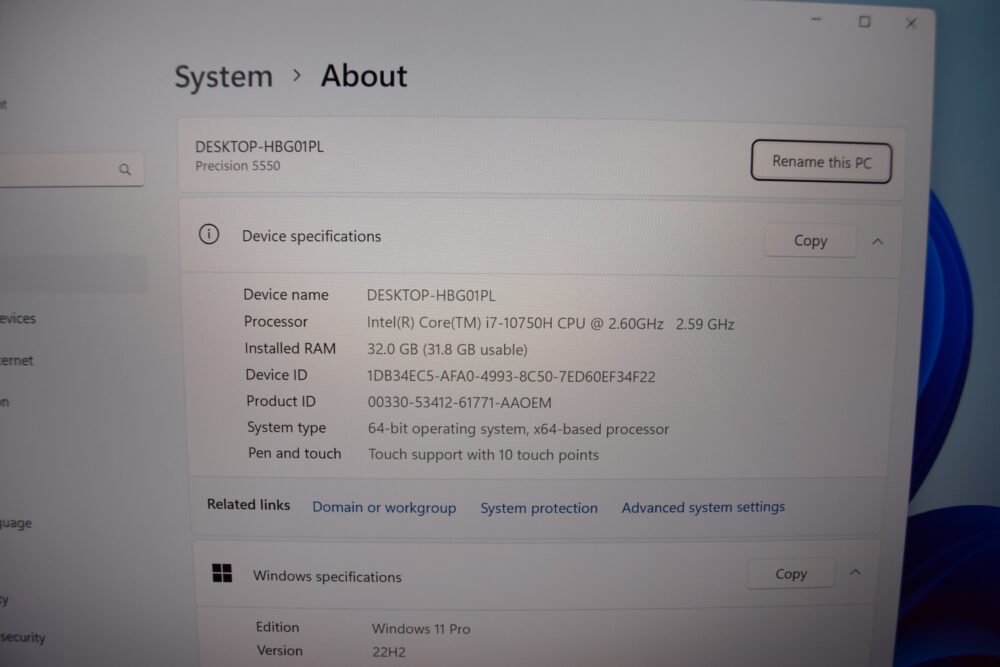Select the System type value text
Image resolution: width=1000 pixels, height=667 pixels.
(518, 429)
